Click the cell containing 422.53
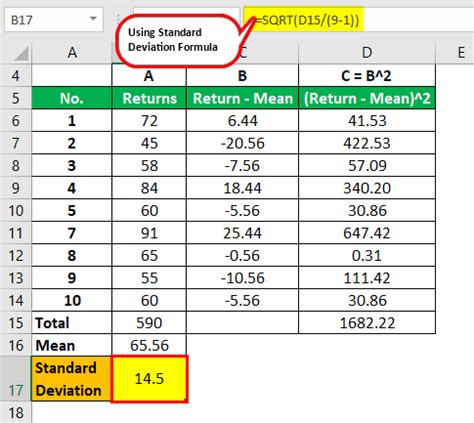Screen dimensions: 474x423 pos(367,143)
